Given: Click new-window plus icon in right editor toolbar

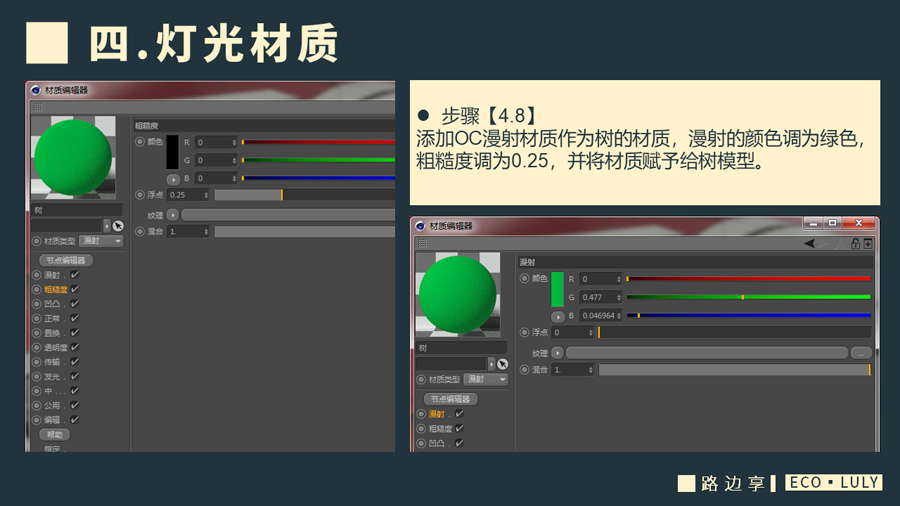Looking at the screenshot, I should click(868, 244).
